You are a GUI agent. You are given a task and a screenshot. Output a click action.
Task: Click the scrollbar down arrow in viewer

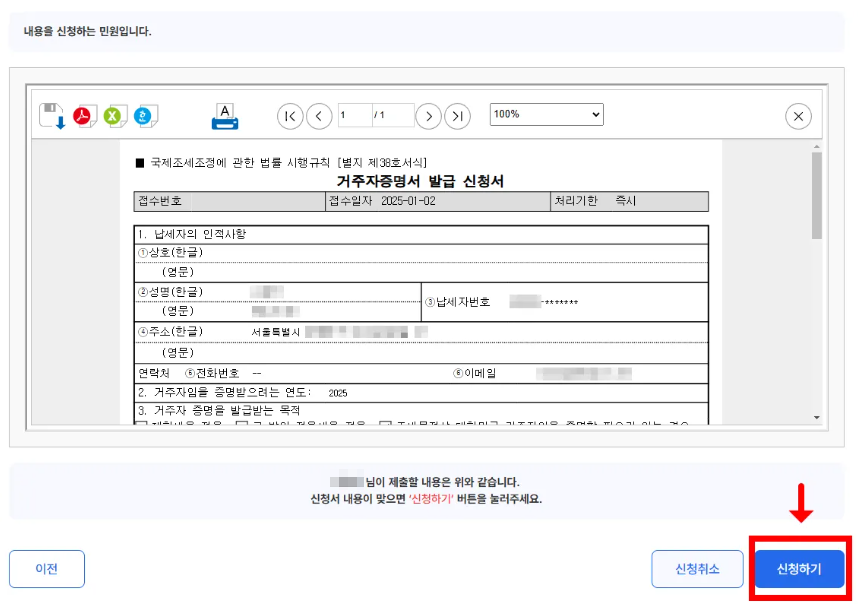817,418
